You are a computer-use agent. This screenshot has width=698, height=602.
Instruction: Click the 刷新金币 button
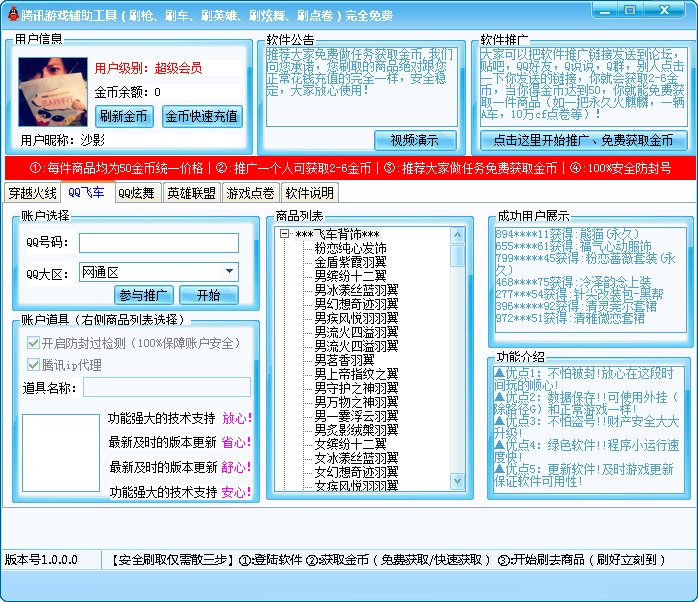(x=124, y=116)
